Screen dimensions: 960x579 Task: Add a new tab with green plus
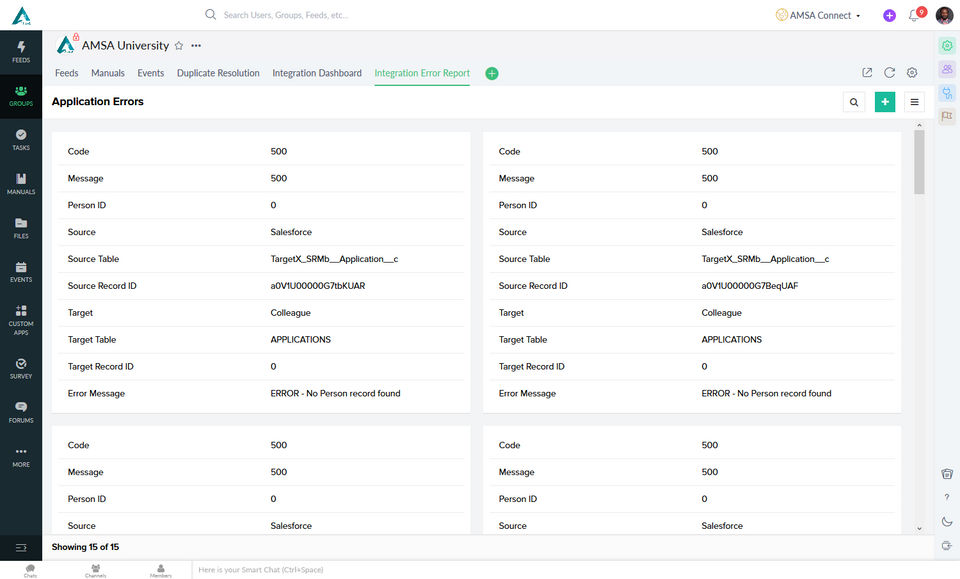point(492,73)
